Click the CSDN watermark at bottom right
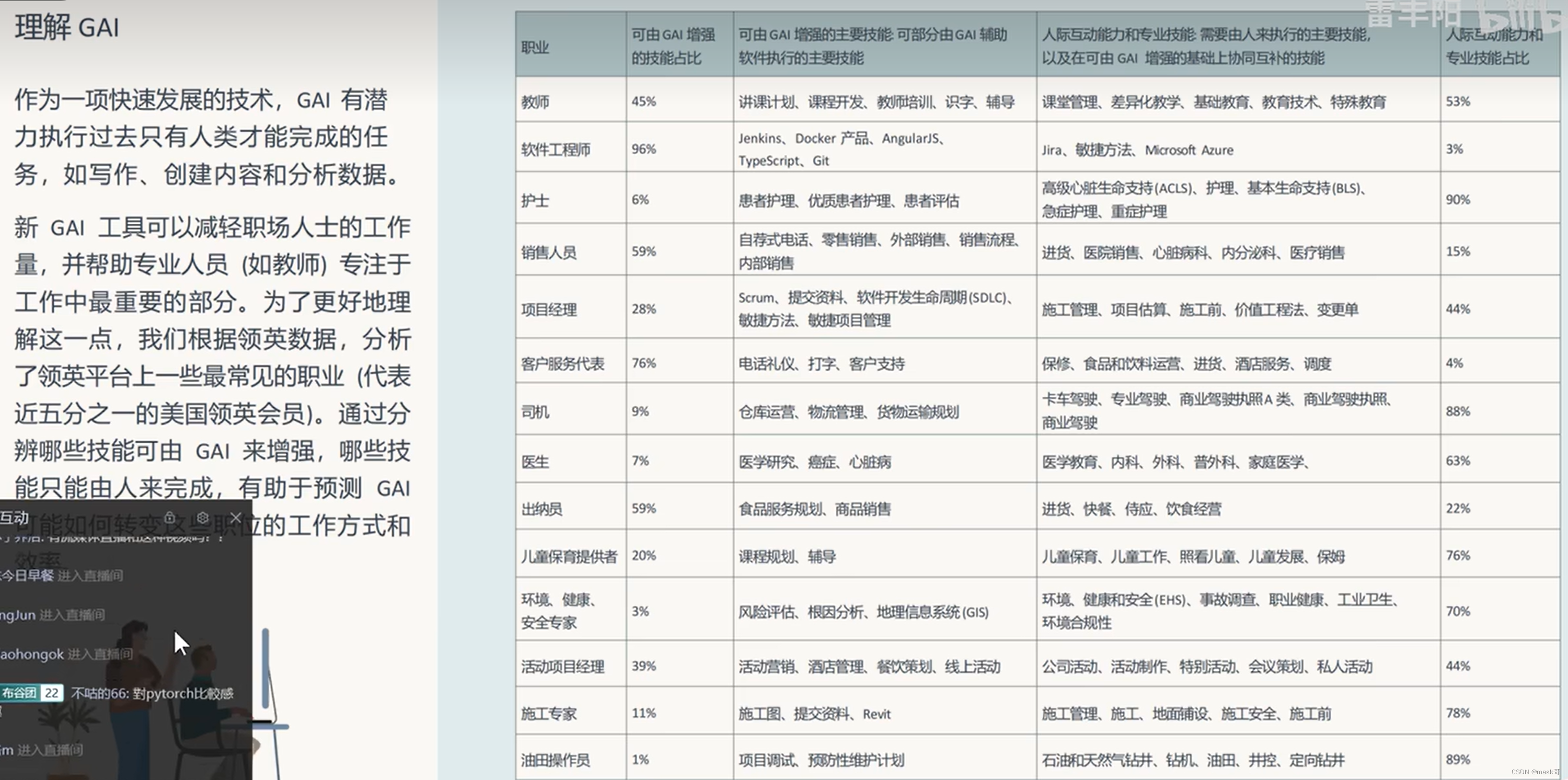 [x=1535, y=772]
